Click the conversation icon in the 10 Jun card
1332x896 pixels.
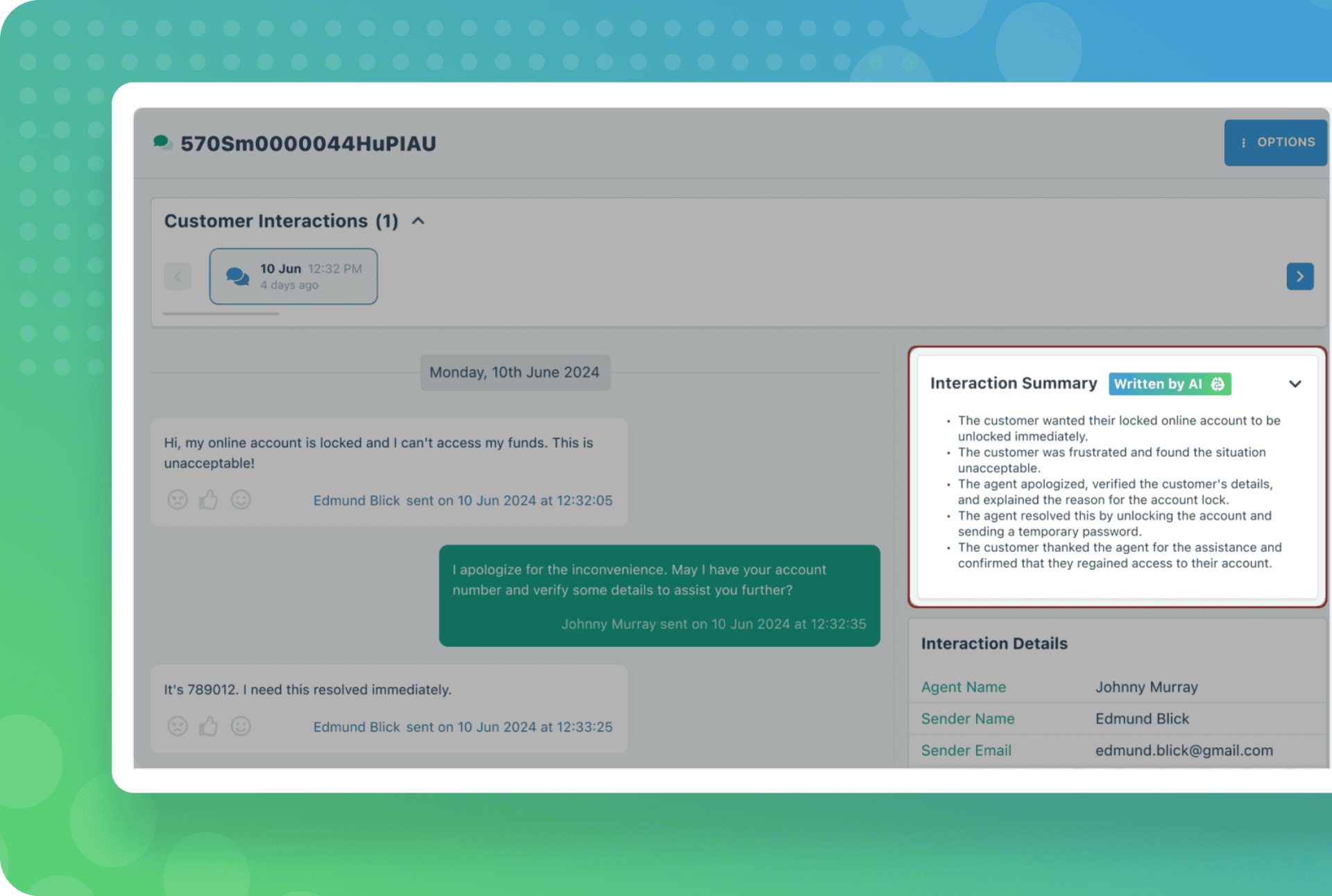[238, 277]
